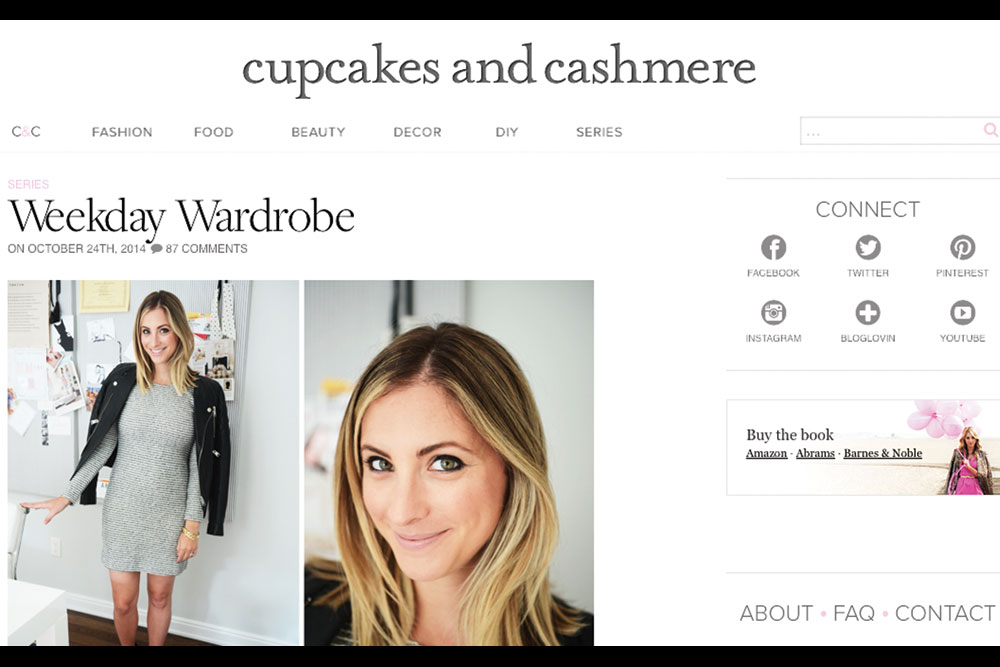Click the Twitter bird icon
This screenshot has height=667, width=1000.
pos(867,247)
